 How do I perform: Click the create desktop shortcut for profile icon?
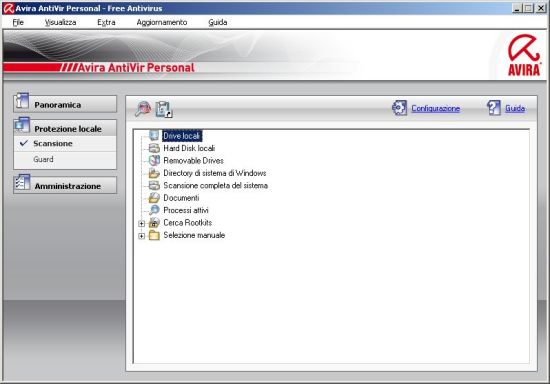click(x=164, y=109)
